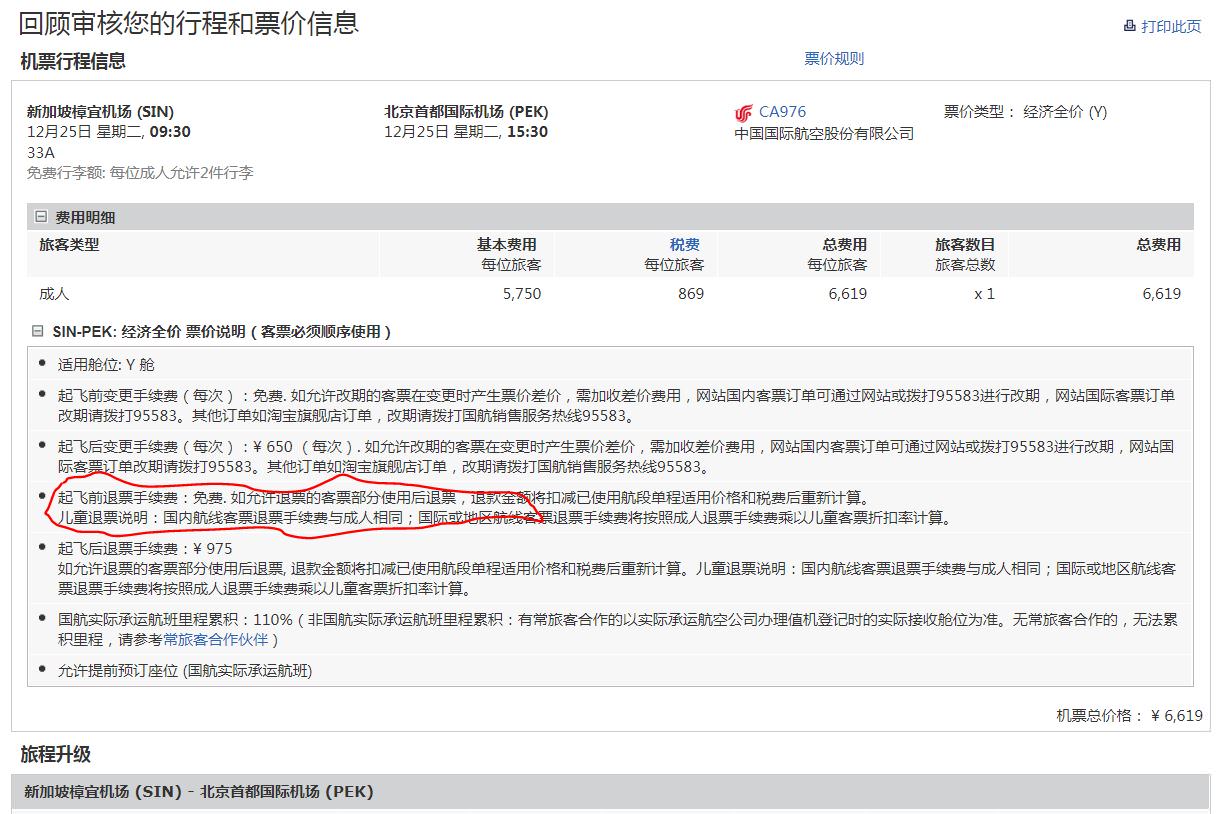Click the 旅客数目 column header

[964, 245]
